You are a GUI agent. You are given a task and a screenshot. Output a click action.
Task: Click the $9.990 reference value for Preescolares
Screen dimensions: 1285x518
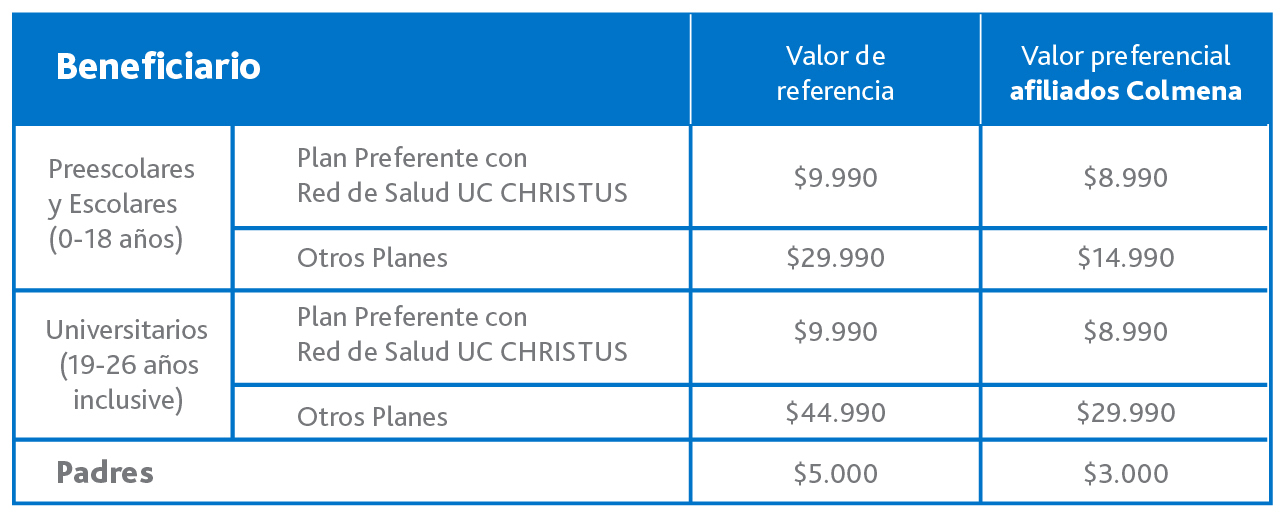click(835, 178)
